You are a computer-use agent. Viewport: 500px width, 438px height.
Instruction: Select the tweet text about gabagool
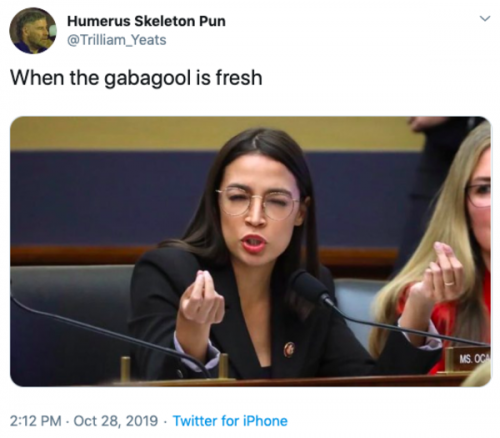pyautogui.click(x=136, y=78)
